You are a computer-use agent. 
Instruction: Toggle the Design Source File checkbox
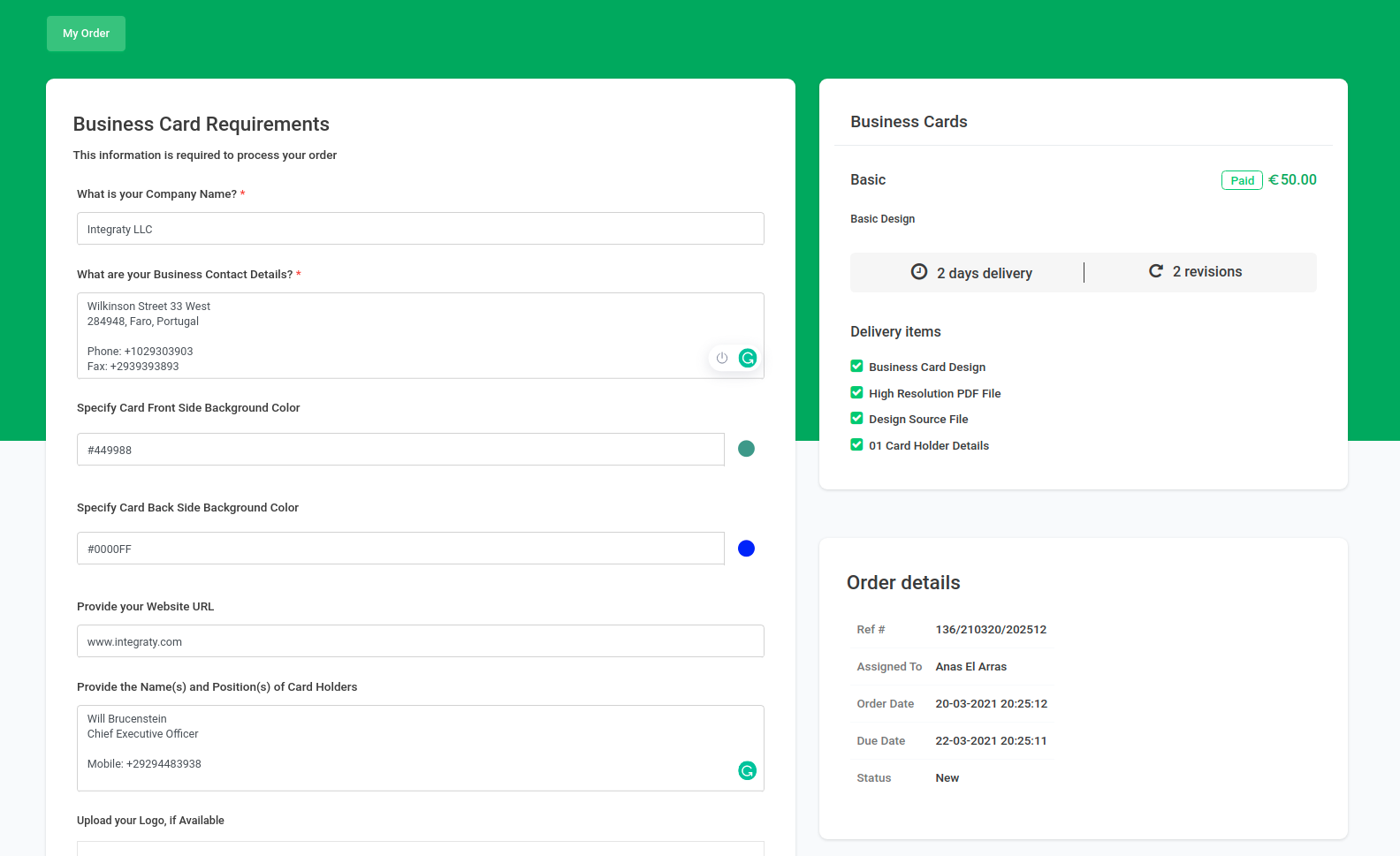click(856, 418)
